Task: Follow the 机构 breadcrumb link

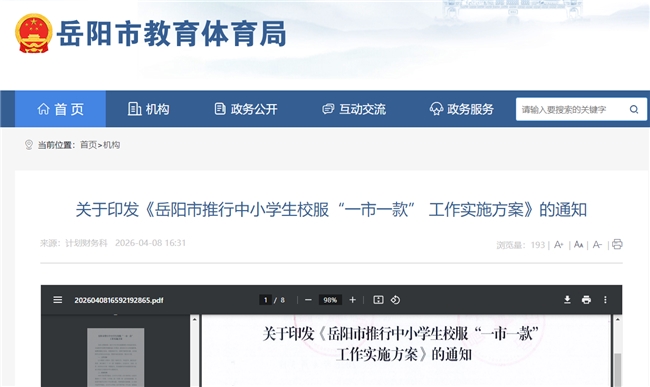Action: [112, 145]
